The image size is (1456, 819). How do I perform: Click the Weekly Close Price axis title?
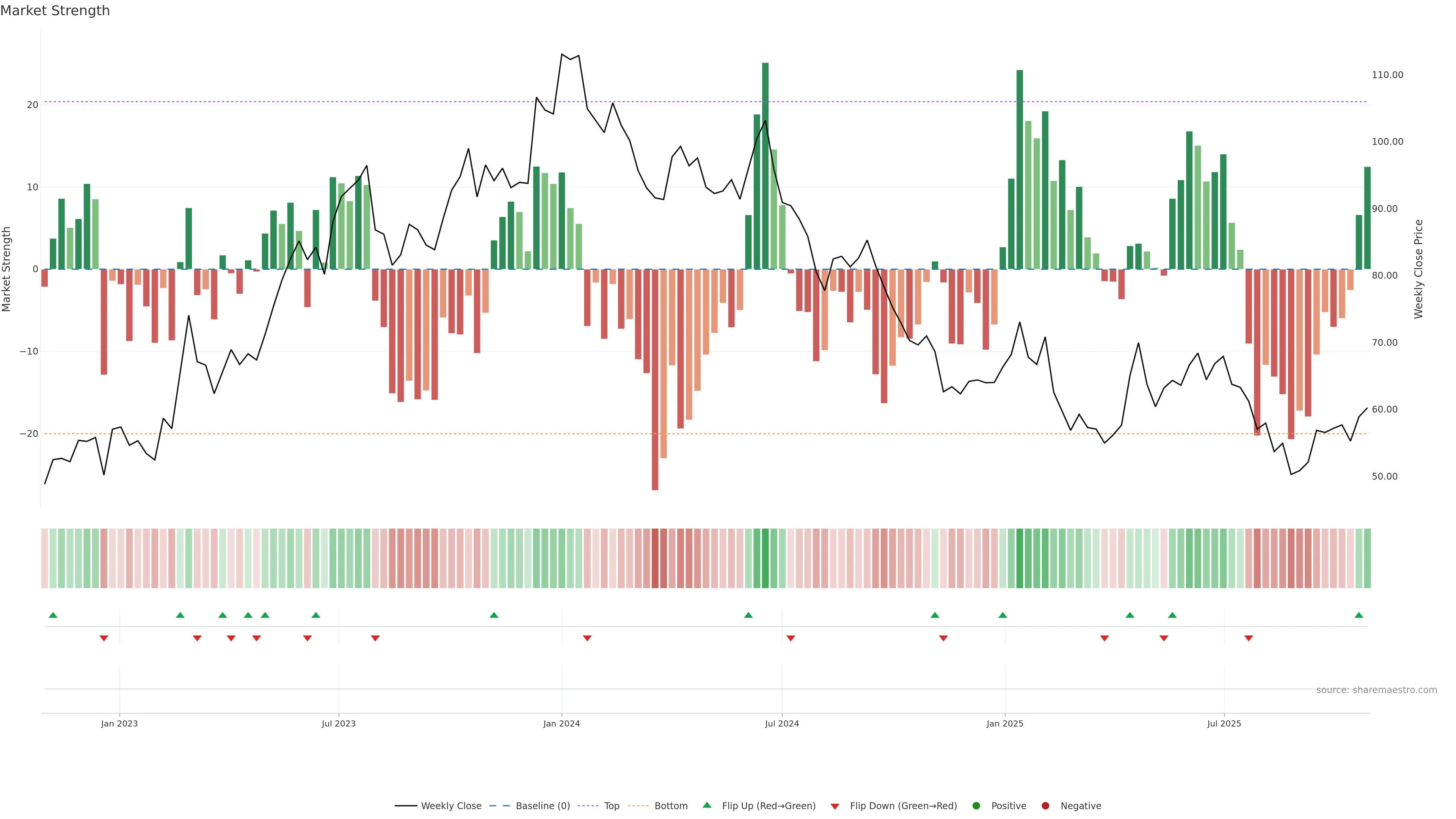coord(1419,269)
